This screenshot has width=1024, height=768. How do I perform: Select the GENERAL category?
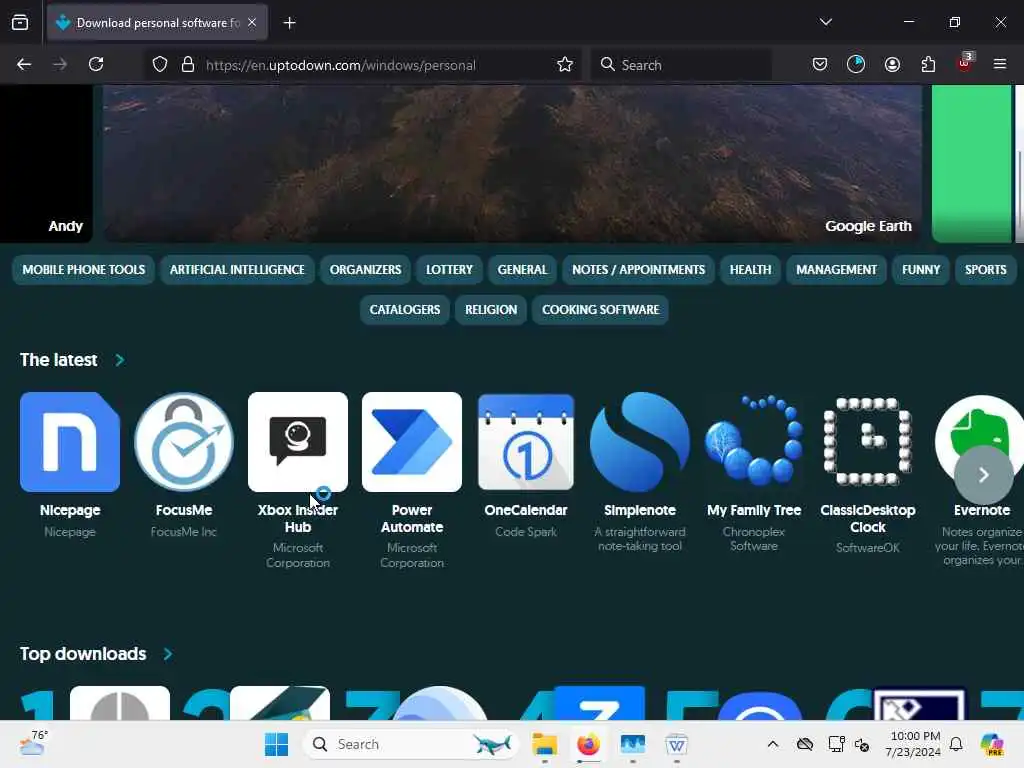(522, 270)
